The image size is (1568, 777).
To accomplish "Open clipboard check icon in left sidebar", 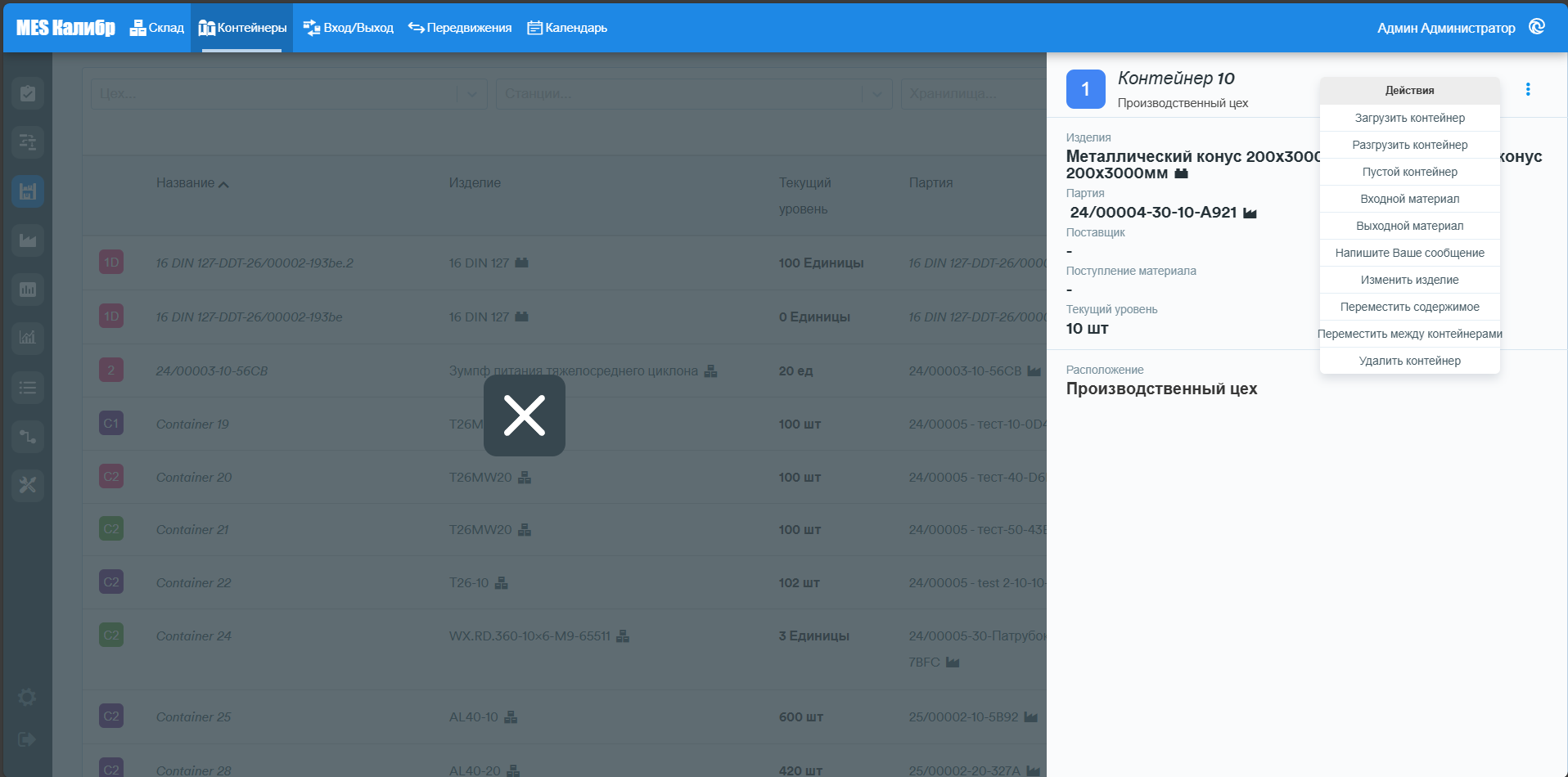I will 28,93.
